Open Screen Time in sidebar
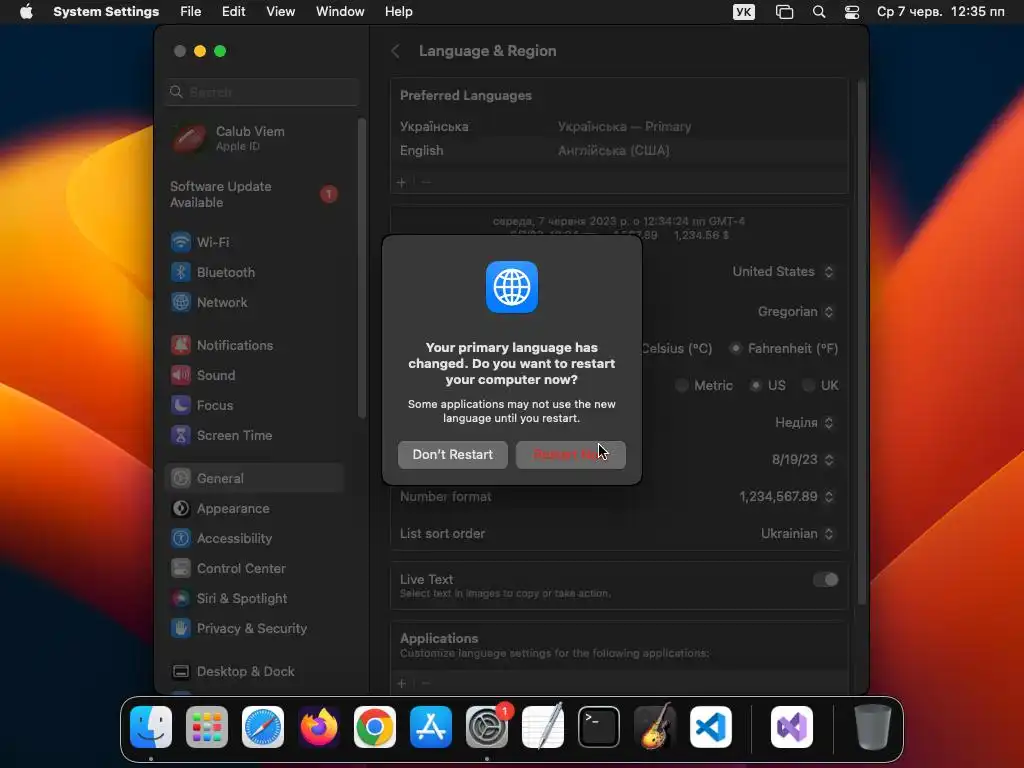Image resolution: width=1024 pixels, height=768 pixels. [x=255, y=436]
